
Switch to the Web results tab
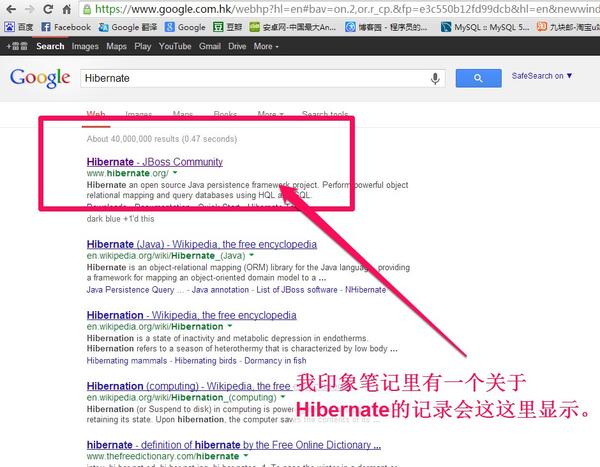pyautogui.click(x=96, y=114)
